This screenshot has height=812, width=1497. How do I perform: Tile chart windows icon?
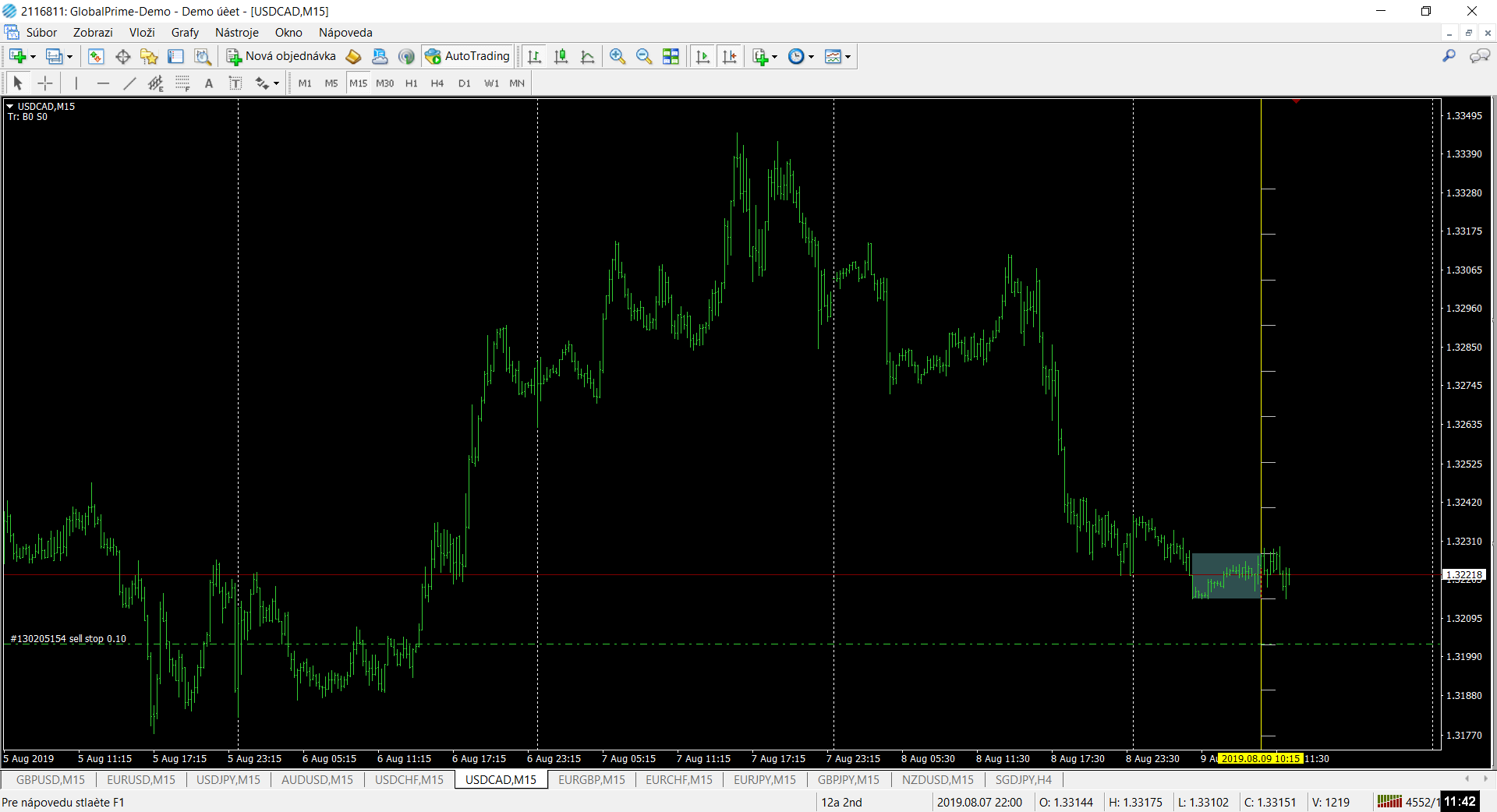coord(671,56)
